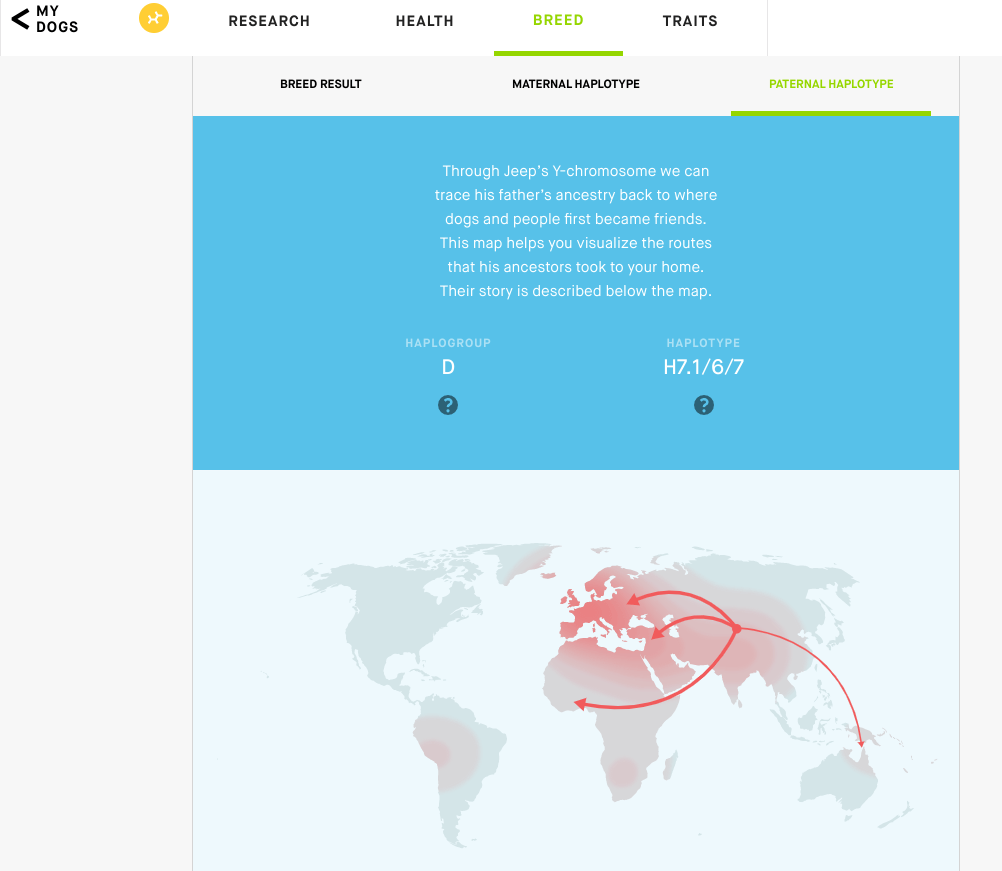Click the Y-chromosome description paragraph
This screenshot has height=871, width=1002.
coord(576,231)
